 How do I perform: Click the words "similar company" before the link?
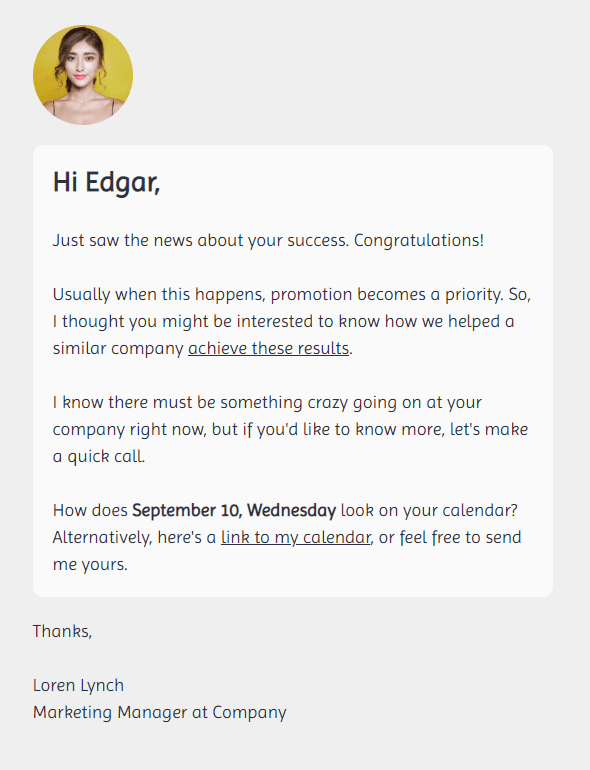tap(118, 348)
